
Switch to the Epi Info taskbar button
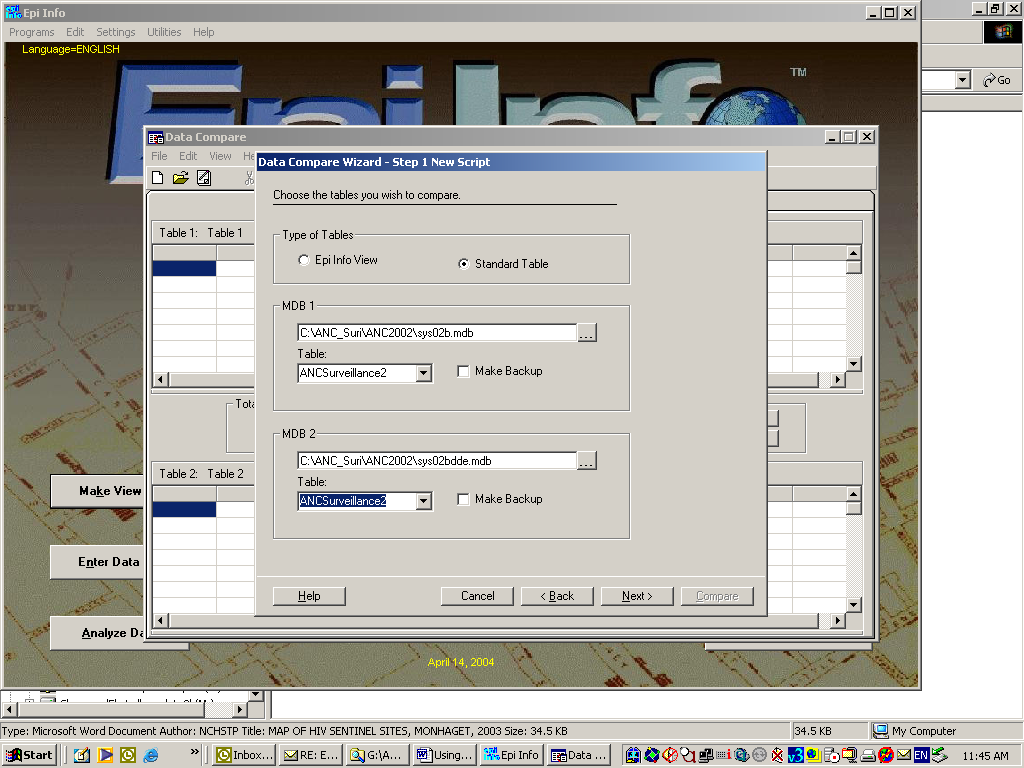pos(511,755)
